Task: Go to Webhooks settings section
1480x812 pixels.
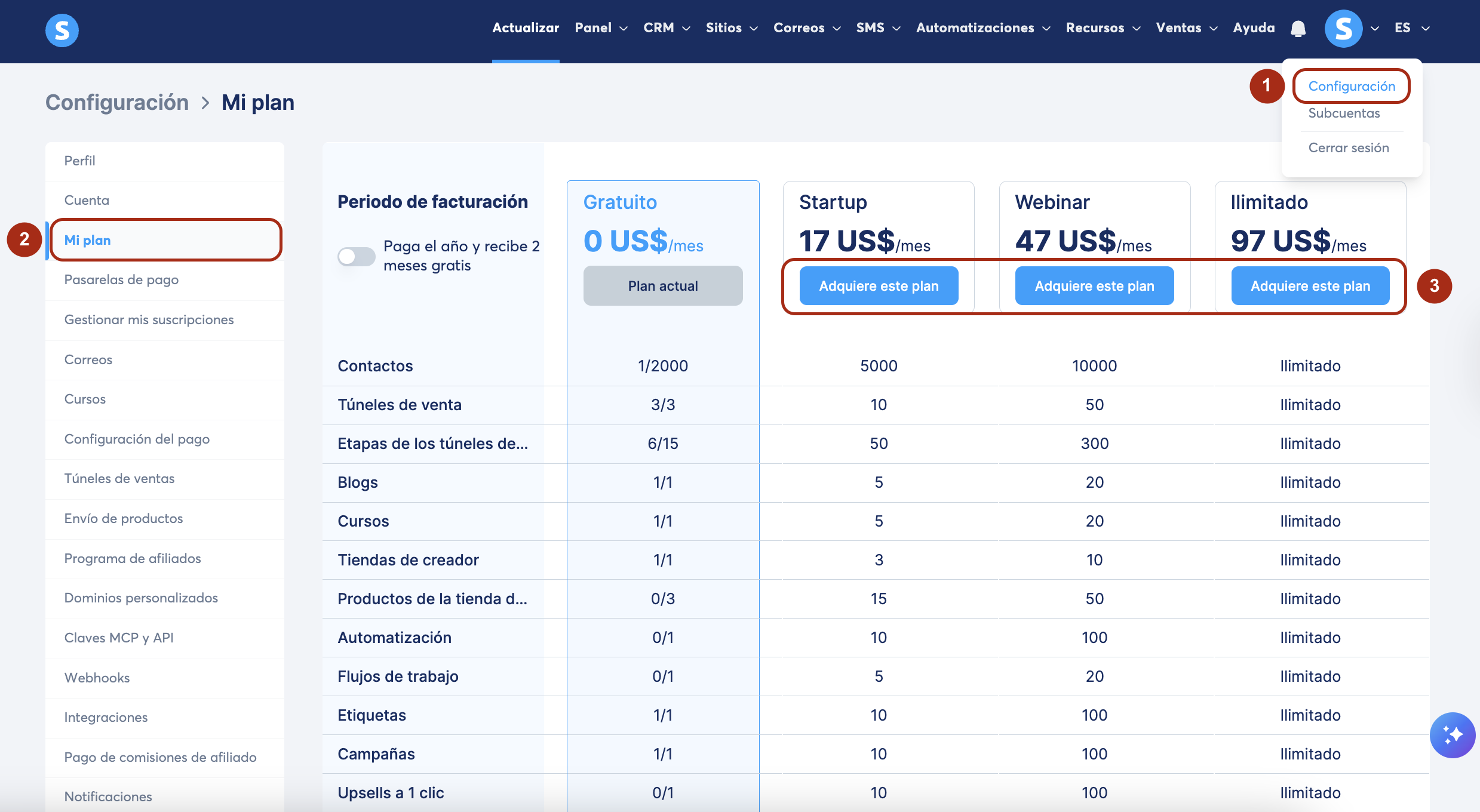Action: [97, 678]
